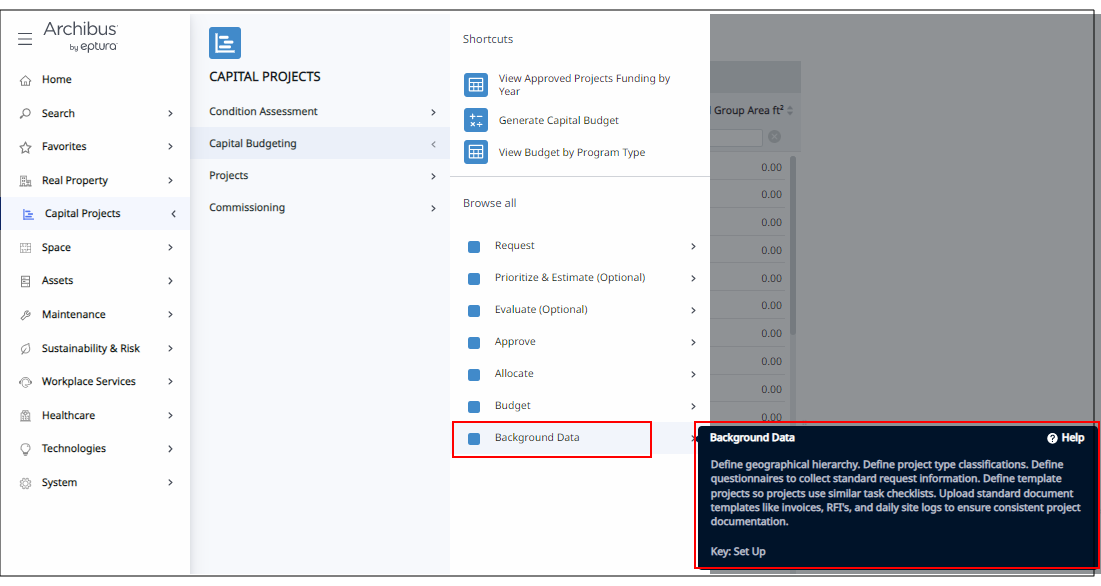Click the question mark Help icon in tooltip
Screen dimensions: 1101x586
pos(1052,438)
